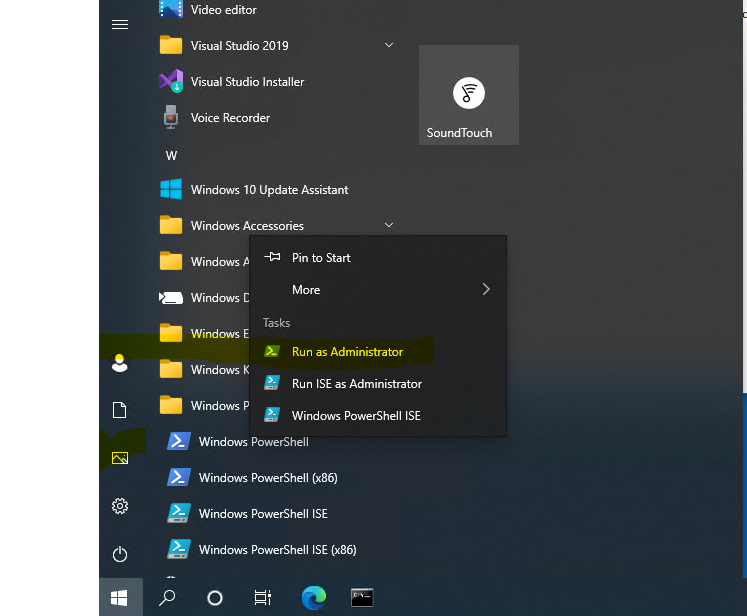Open Settings gear in Start sidebar
747x616 pixels.
click(120, 506)
